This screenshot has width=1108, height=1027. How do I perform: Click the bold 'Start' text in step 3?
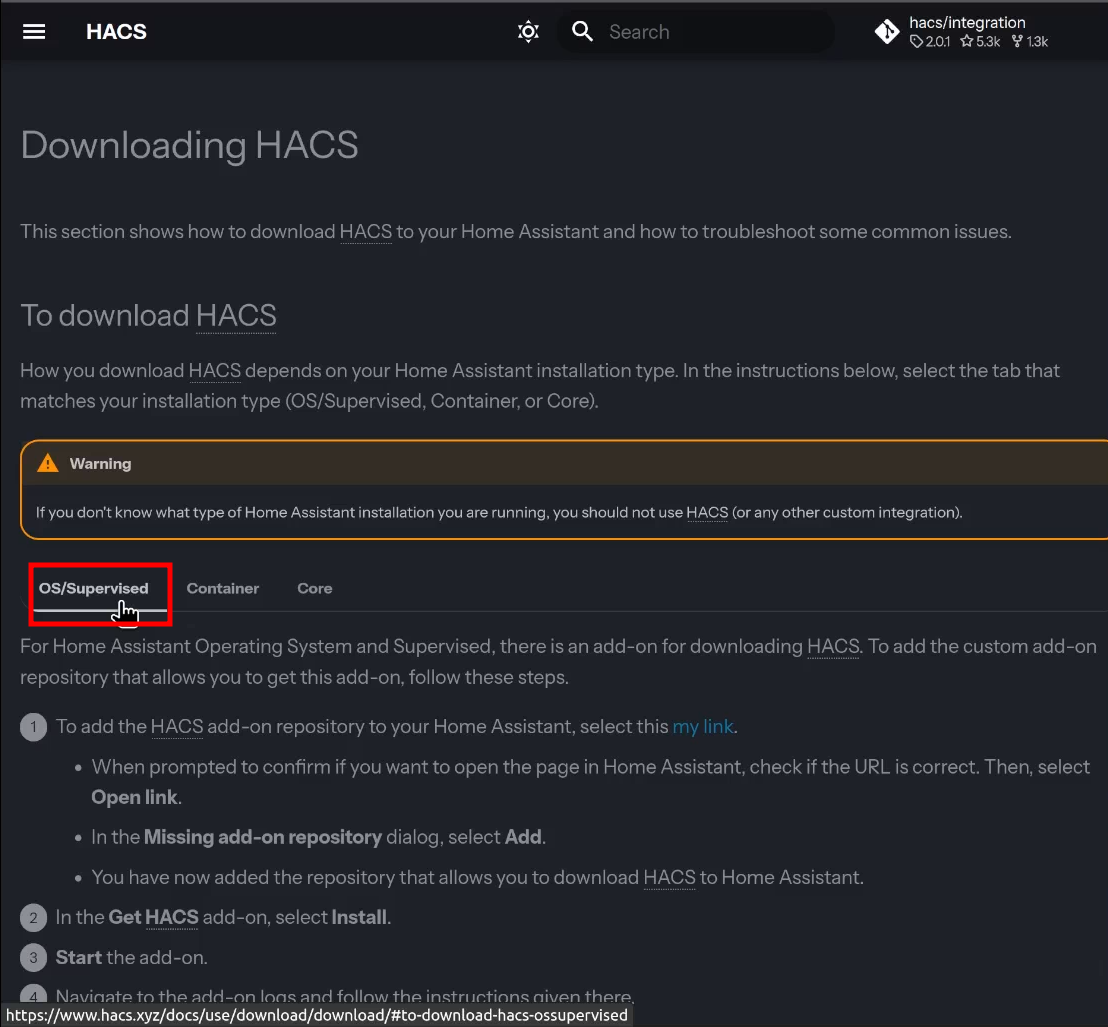coord(79,958)
